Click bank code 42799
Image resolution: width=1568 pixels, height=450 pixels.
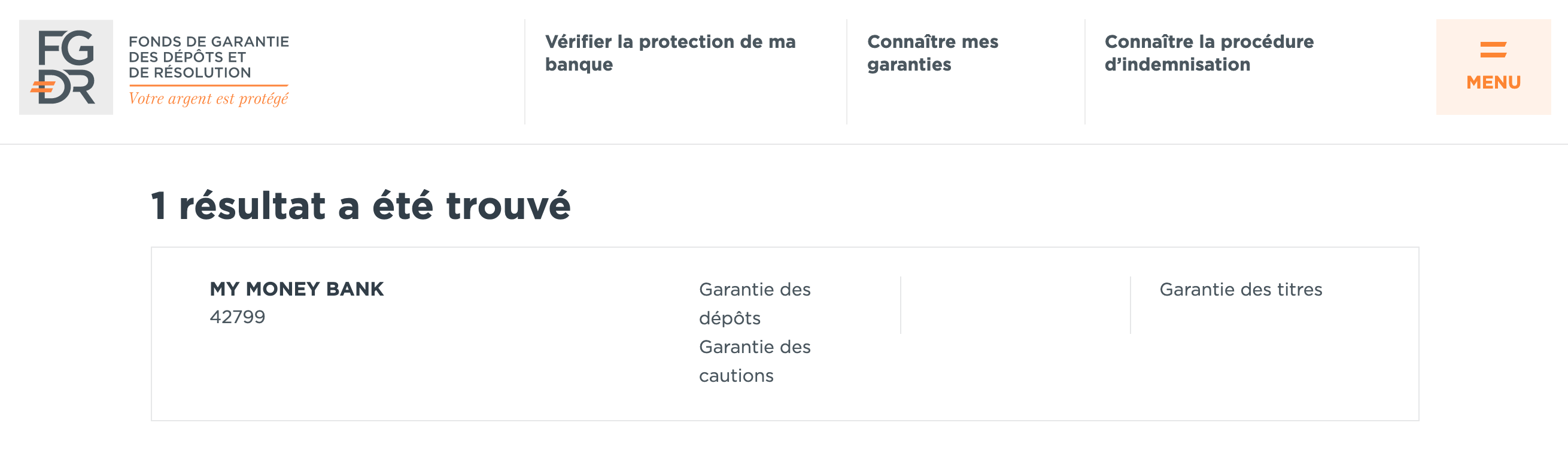(x=238, y=317)
